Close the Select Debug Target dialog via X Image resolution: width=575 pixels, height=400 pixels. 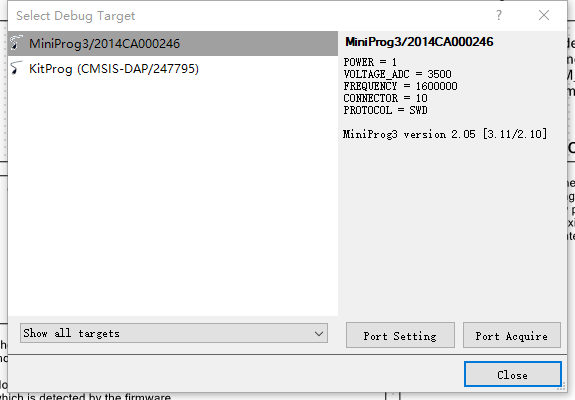(544, 15)
